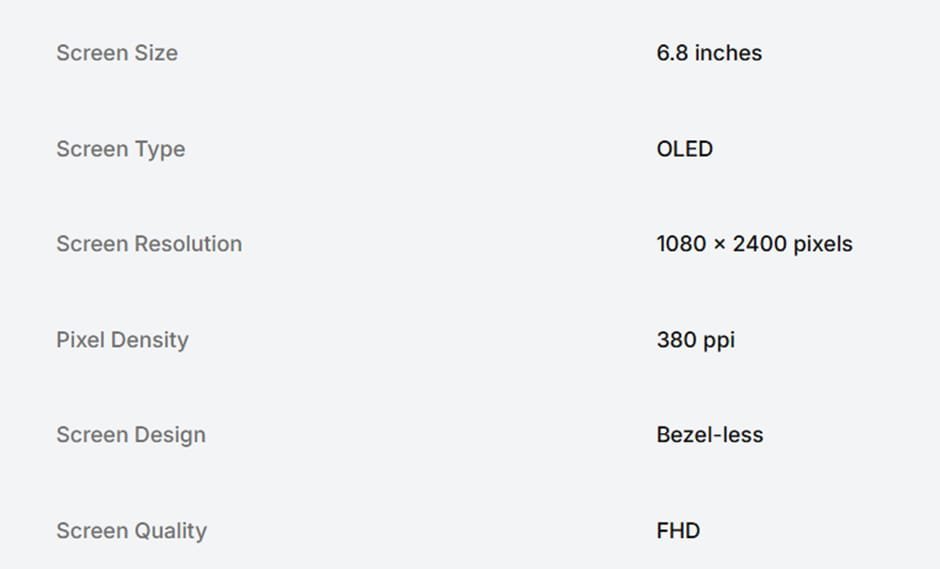Screen dimensions: 940x569
Task: Click the × symbol in the resolution value
Action: tap(720, 245)
